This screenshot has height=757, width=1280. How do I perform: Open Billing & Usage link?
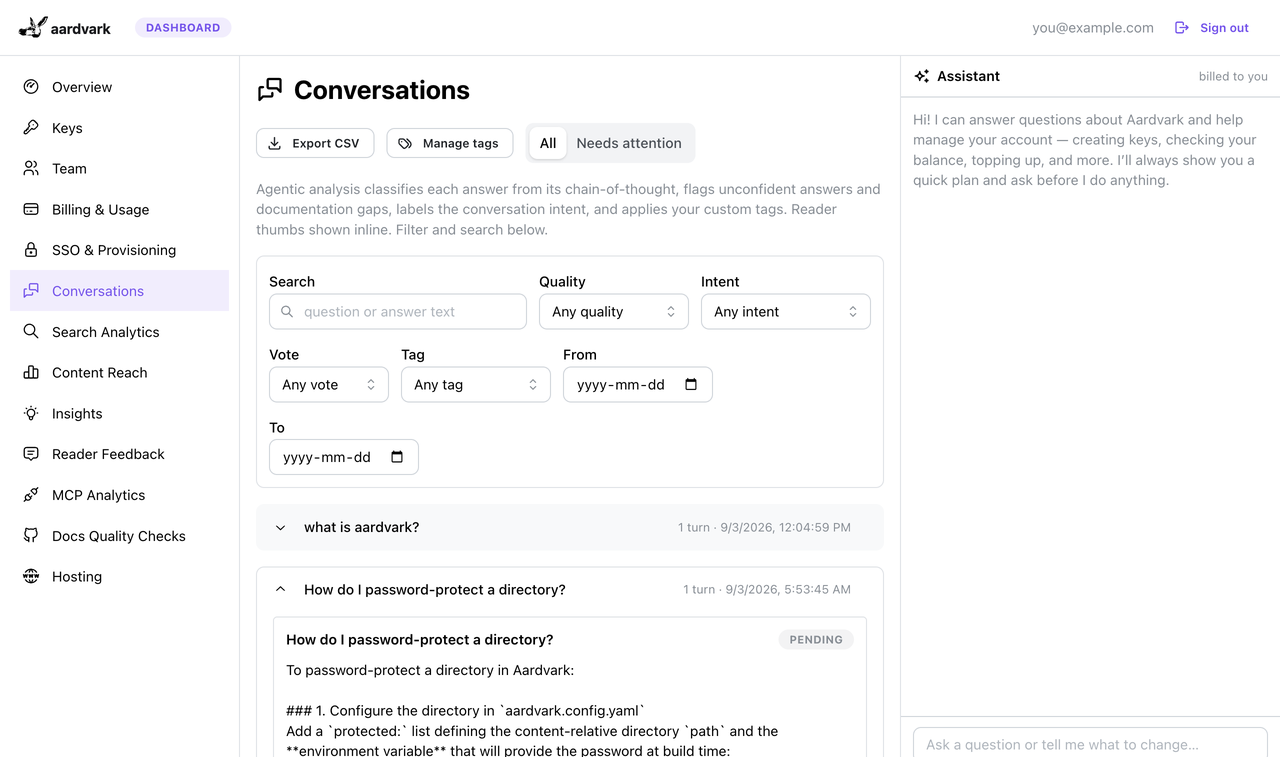pos(119,210)
